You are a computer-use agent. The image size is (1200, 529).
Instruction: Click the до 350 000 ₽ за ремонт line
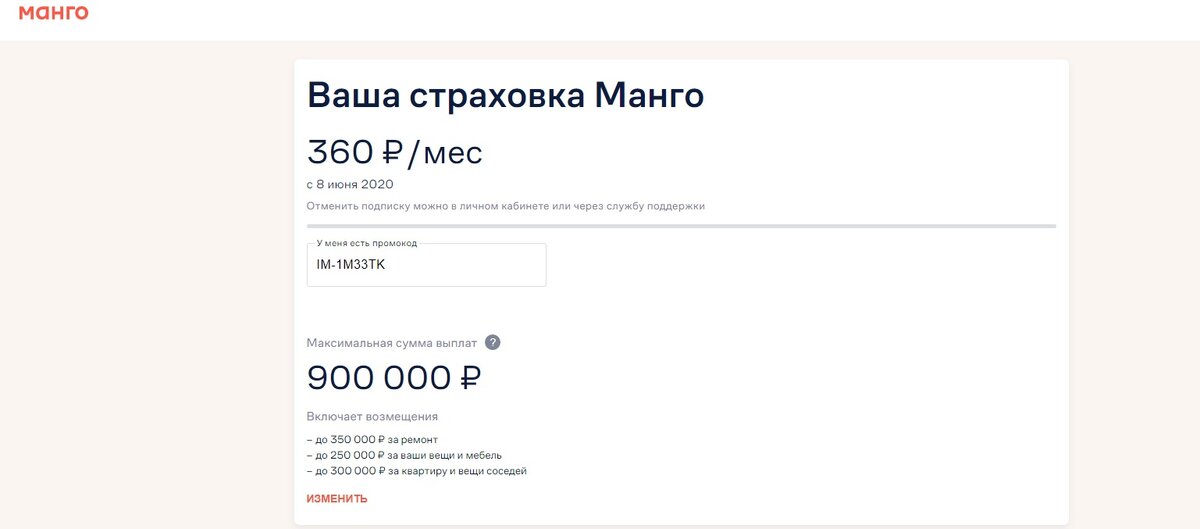(372, 440)
